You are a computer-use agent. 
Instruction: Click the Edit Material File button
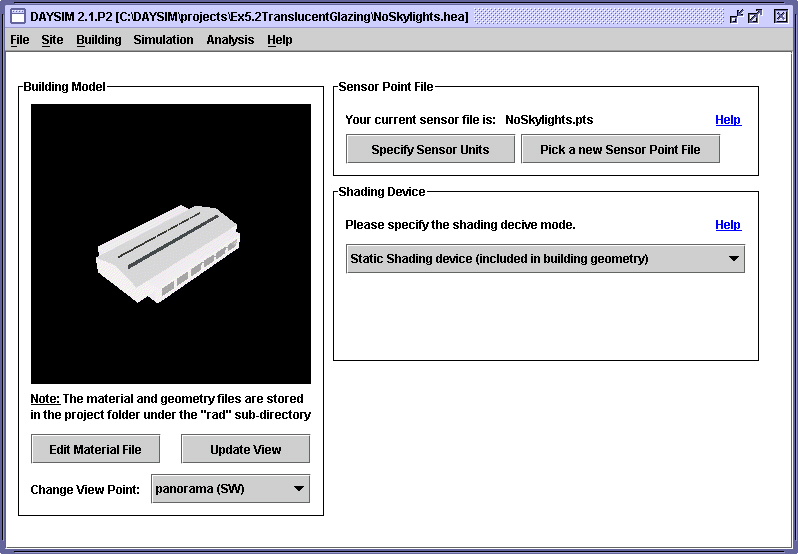pos(96,449)
